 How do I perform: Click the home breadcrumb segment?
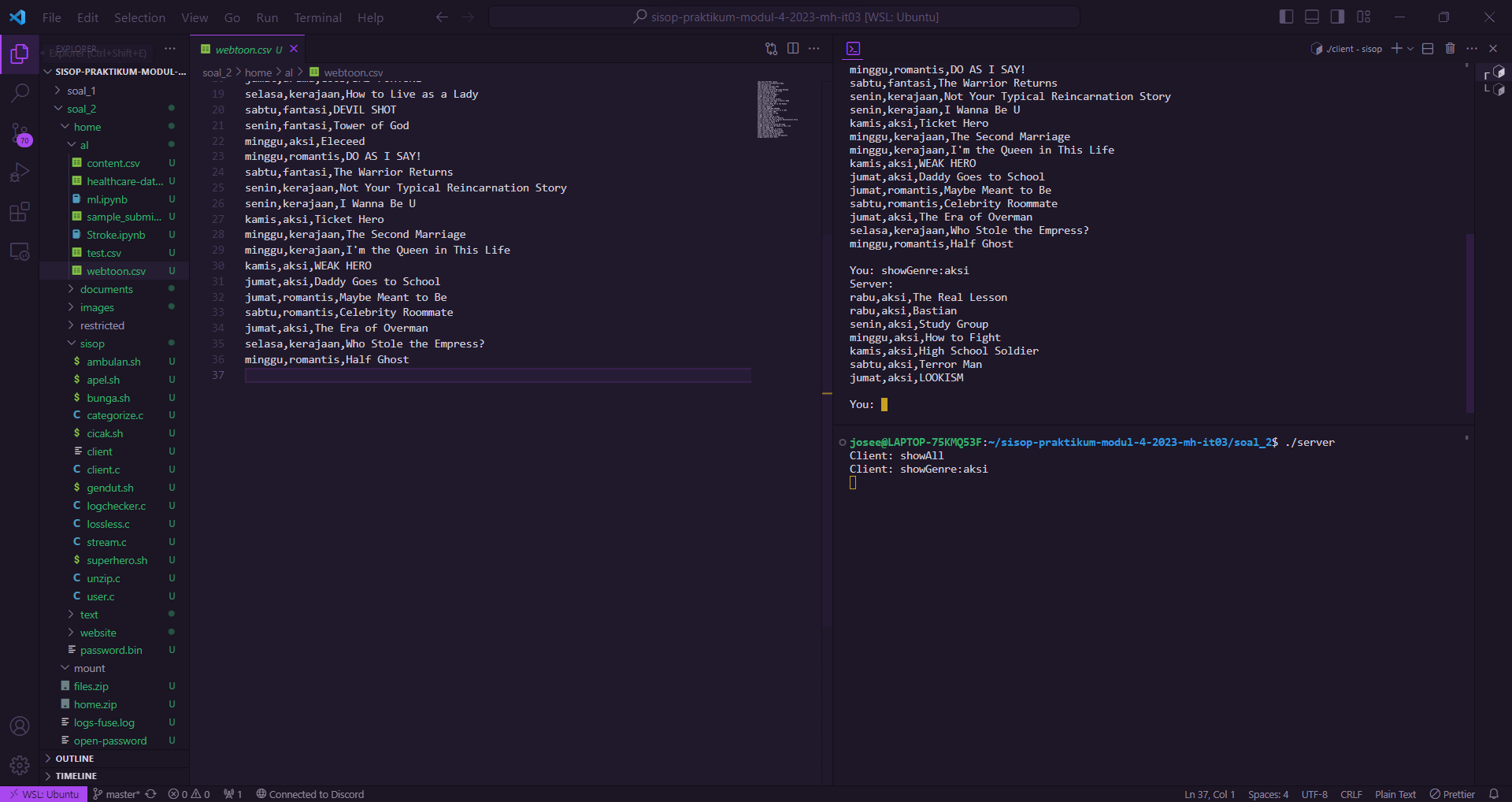tap(258, 72)
